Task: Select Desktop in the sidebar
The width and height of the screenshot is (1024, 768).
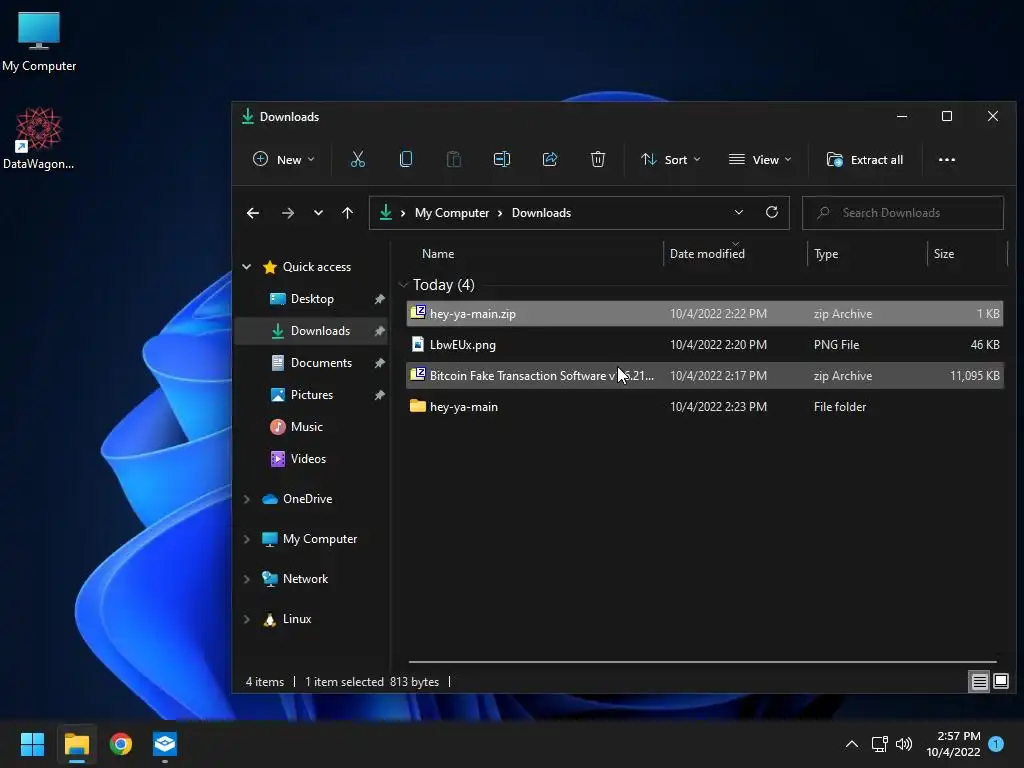Action: (311, 299)
